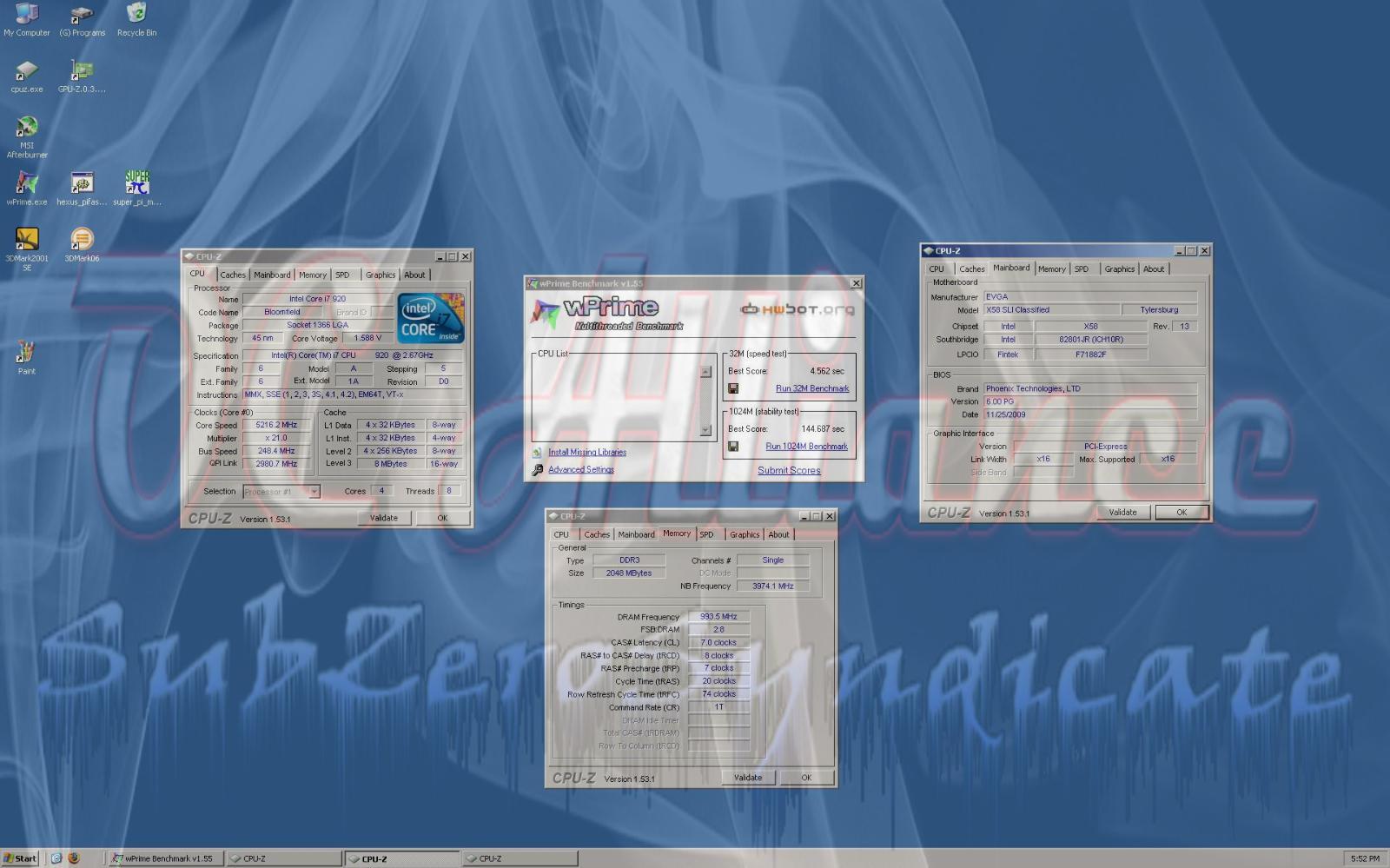
Task: Select the hexus_pifast desktop icon
Action: pos(82,189)
